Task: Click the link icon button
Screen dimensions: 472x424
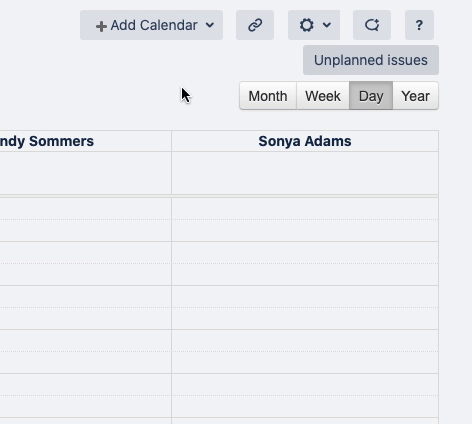Action: point(255,25)
